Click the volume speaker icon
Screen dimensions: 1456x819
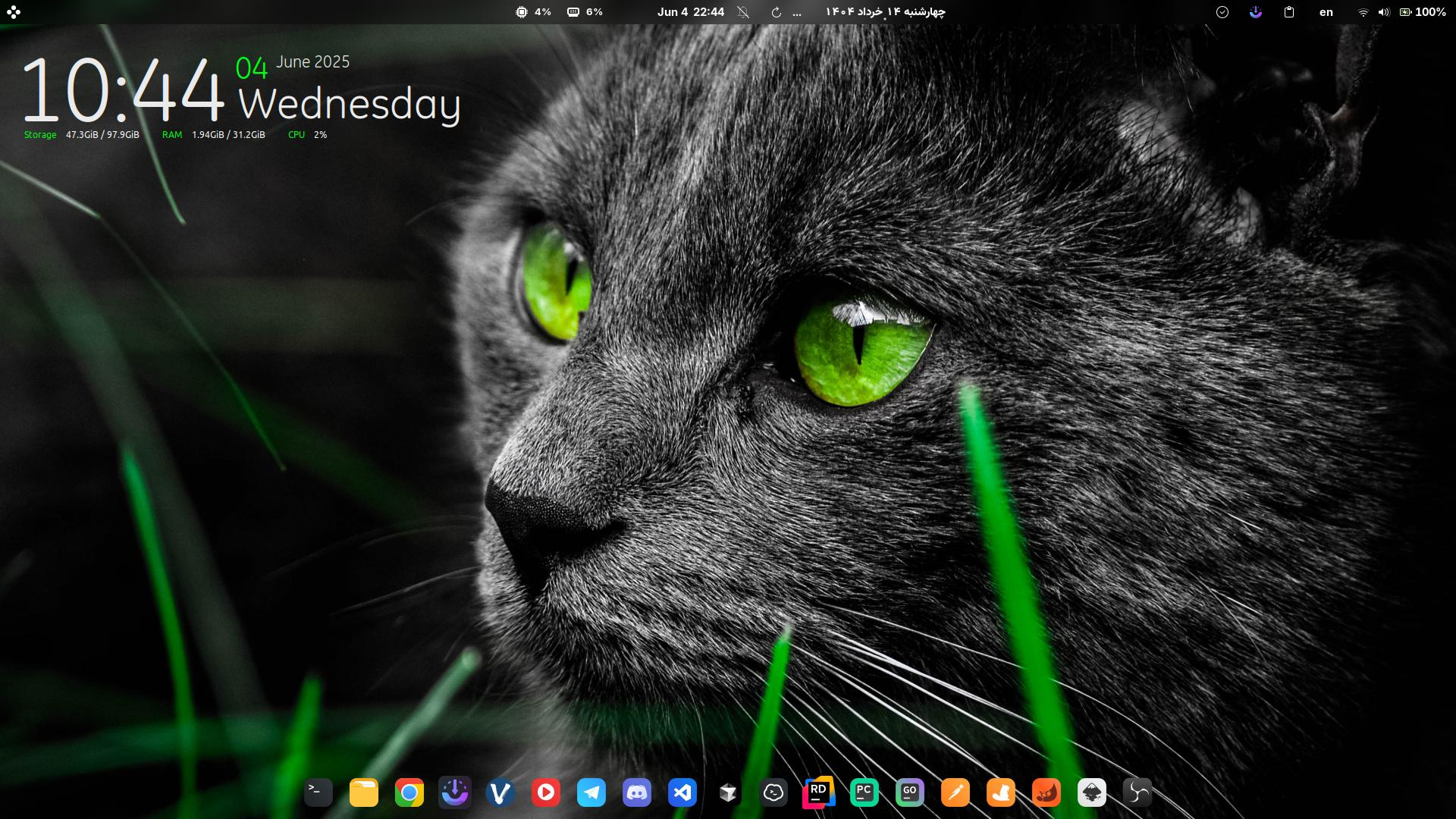(1384, 12)
